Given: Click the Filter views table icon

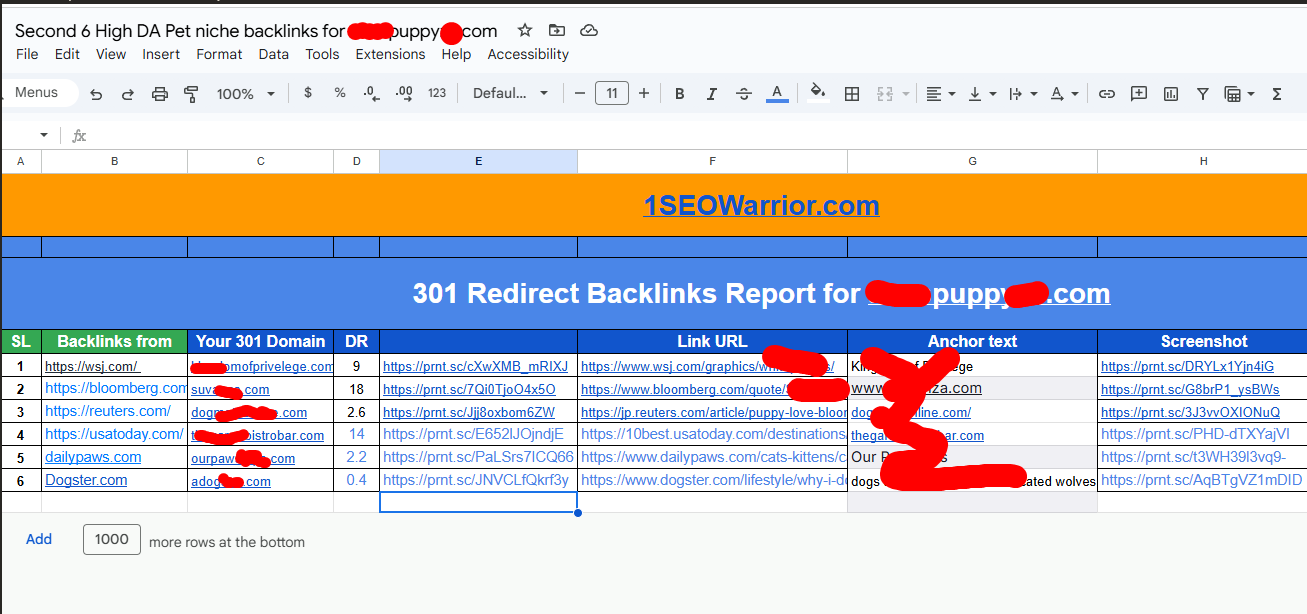Looking at the screenshot, I should pyautogui.click(x=1233, y=94).
